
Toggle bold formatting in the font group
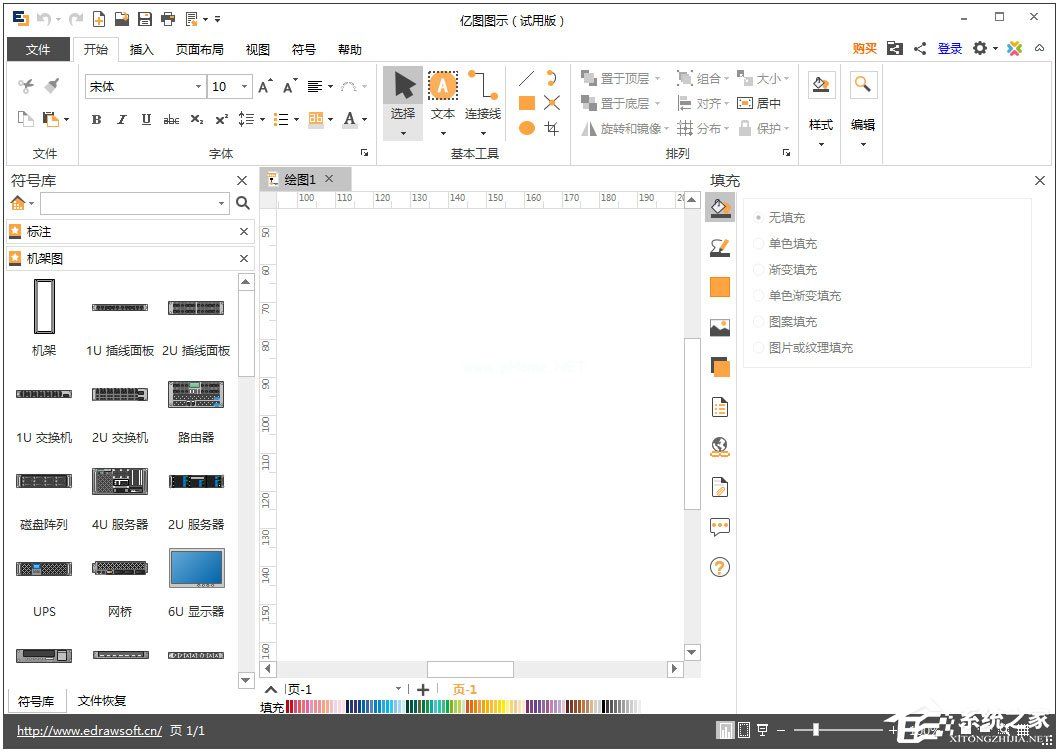coord(96,119)
